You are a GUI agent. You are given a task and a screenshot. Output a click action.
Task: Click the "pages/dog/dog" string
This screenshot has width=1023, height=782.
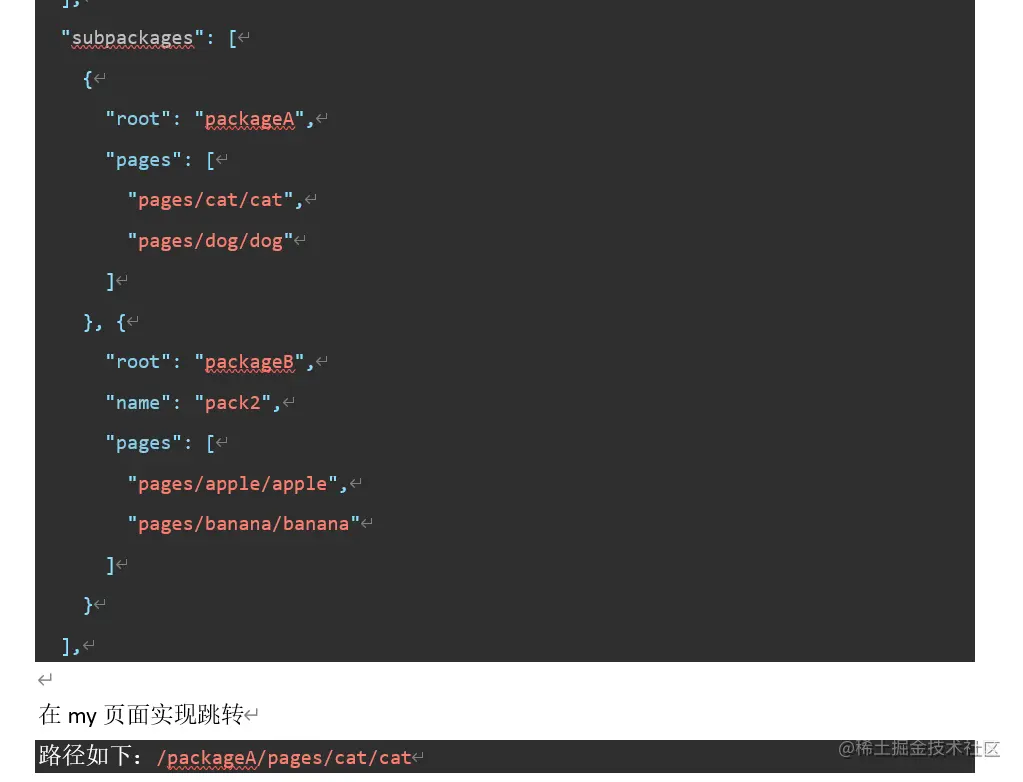(211, 241)
